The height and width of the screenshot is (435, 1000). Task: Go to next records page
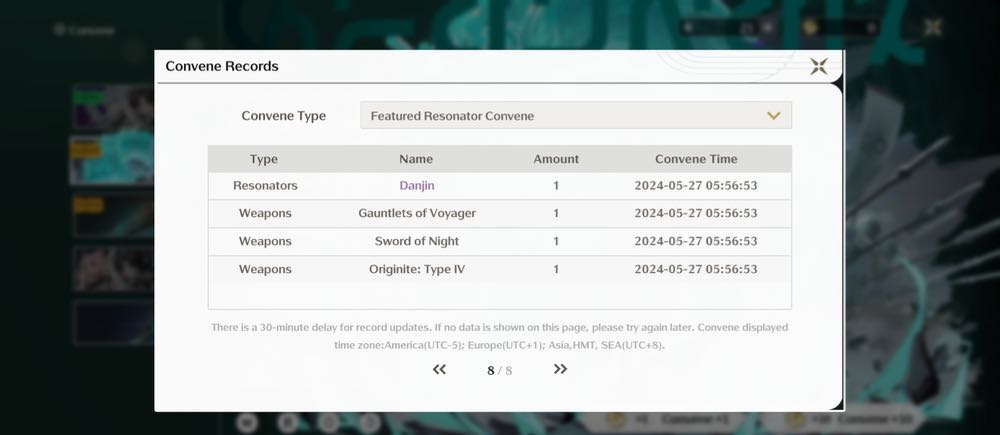point(560,369)
